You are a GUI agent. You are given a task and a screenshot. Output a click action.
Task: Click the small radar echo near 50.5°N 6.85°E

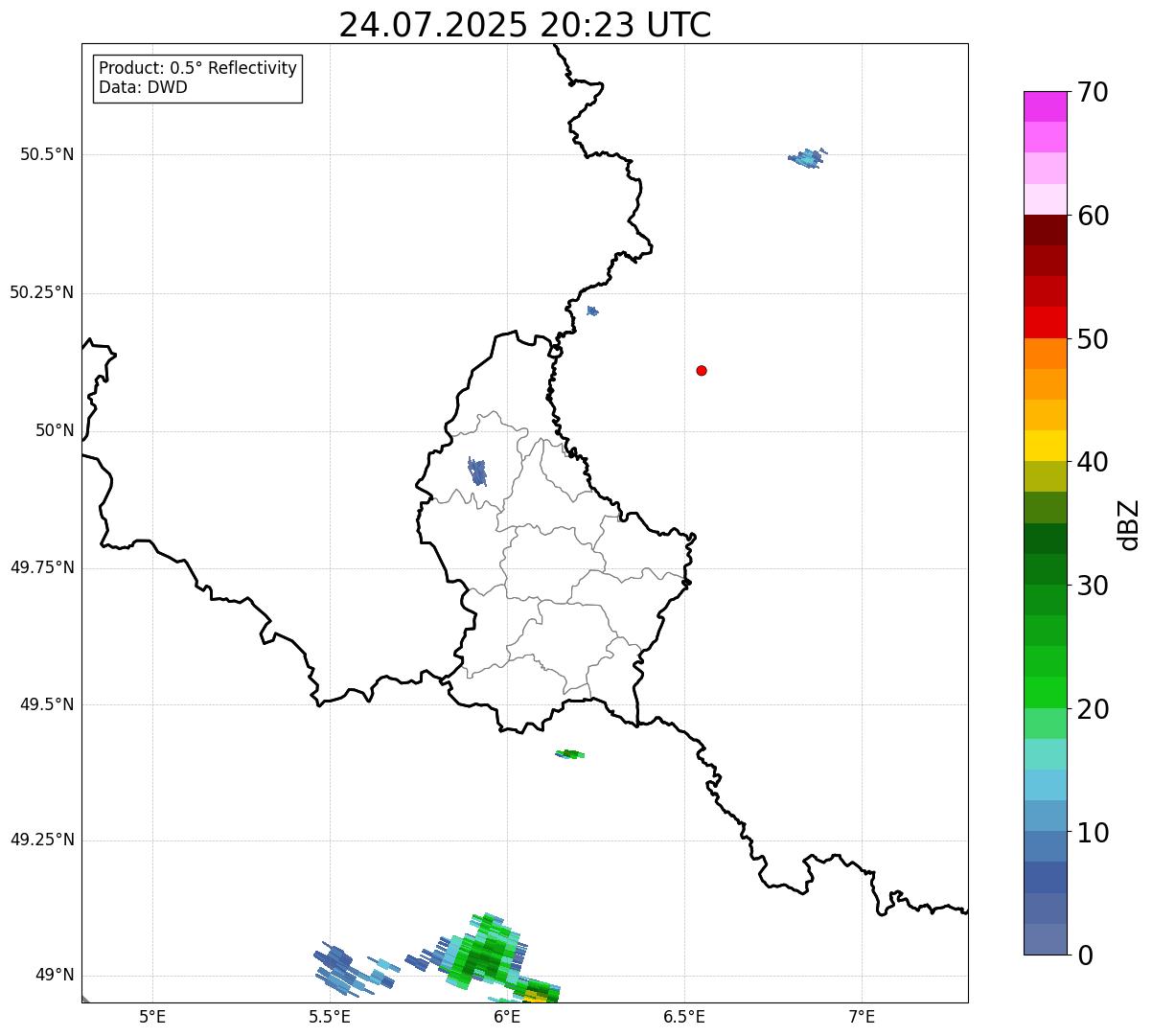[x=808, y=158]
